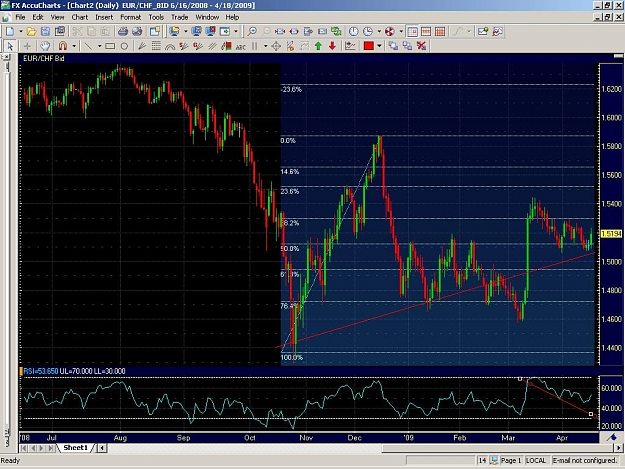Click the E-mail not configured status
The width and height of the screenshot is (625, 469).
coord(584,460)
